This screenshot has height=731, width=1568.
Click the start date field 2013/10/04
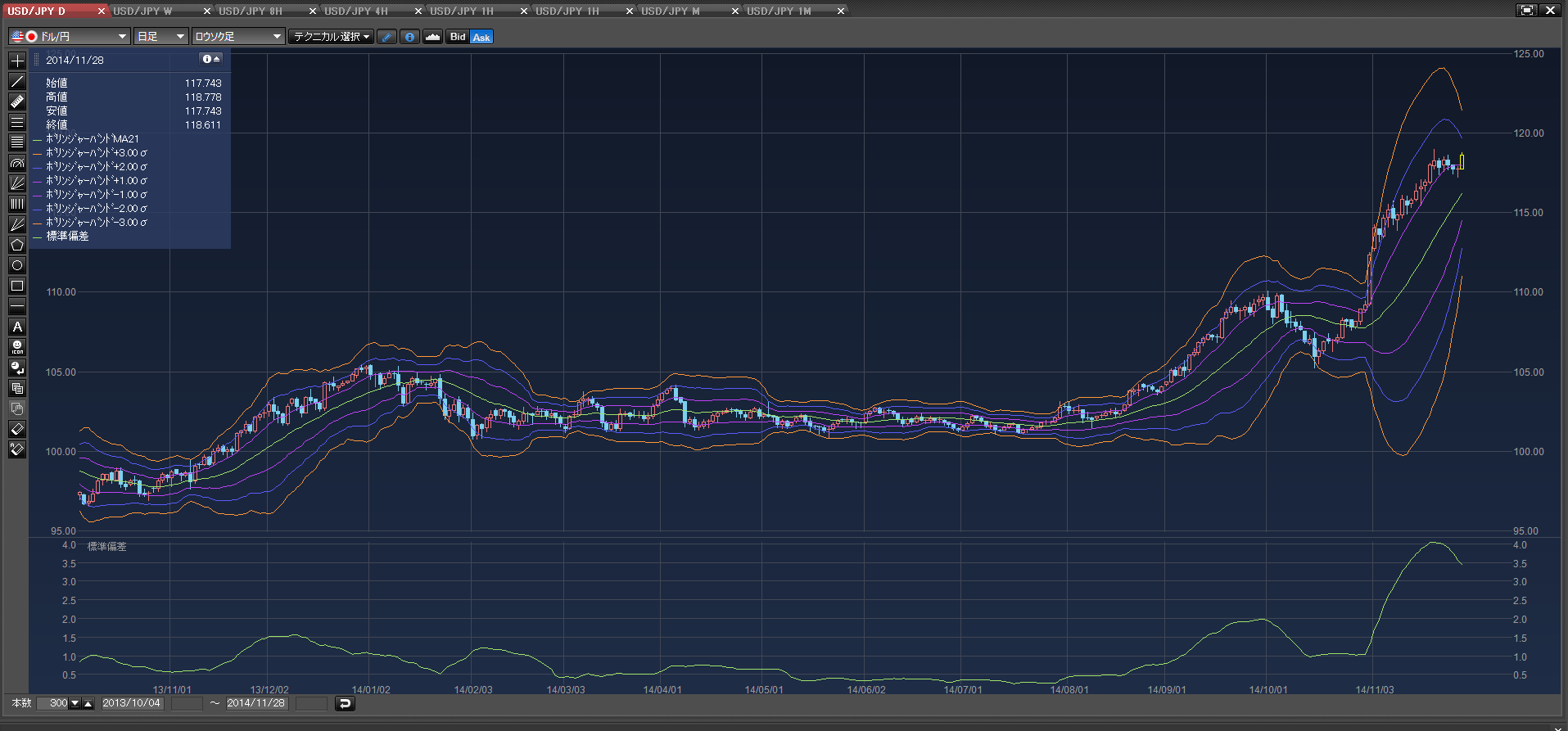point(132,703)
